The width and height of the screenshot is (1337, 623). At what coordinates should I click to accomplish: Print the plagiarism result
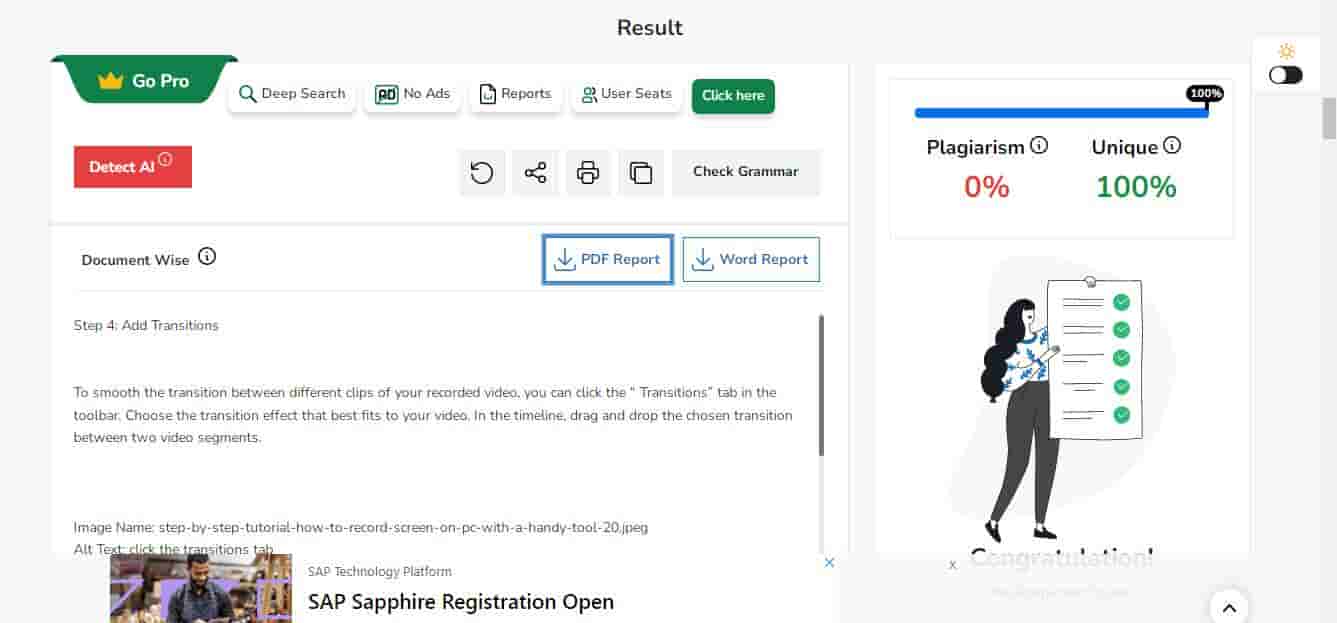588,173
